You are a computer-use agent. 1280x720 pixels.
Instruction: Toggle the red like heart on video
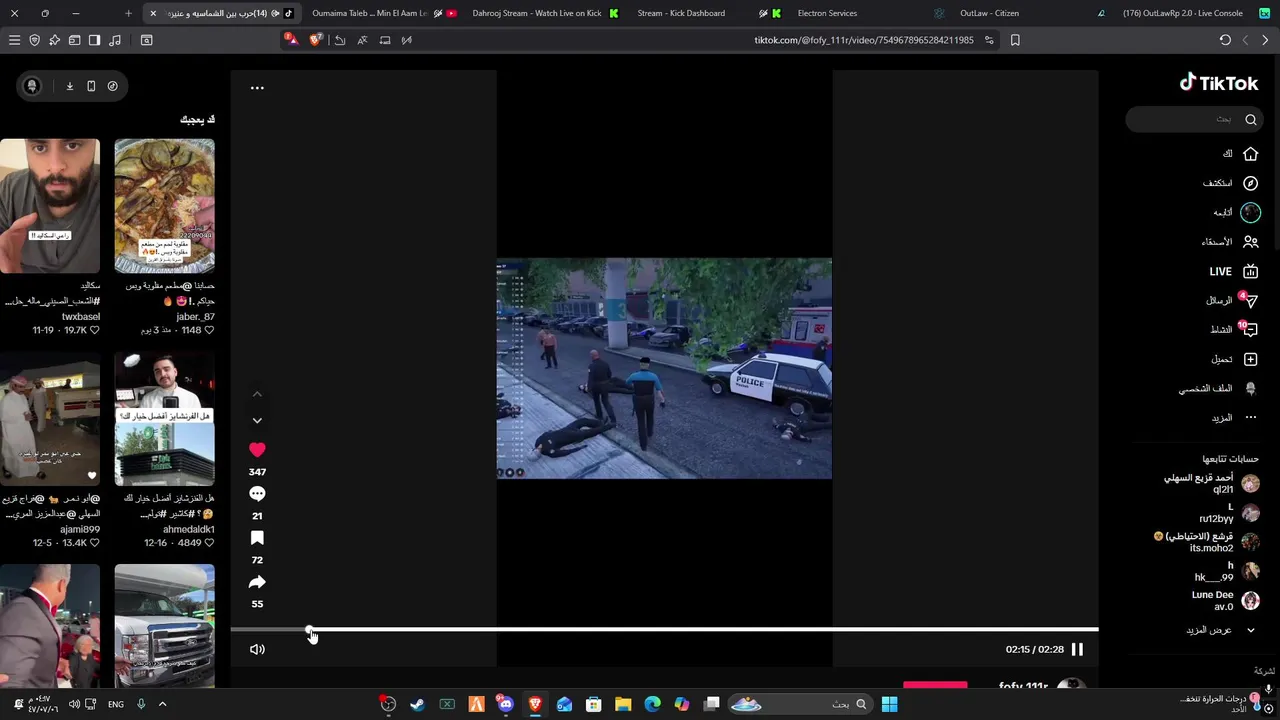(257, 450)
